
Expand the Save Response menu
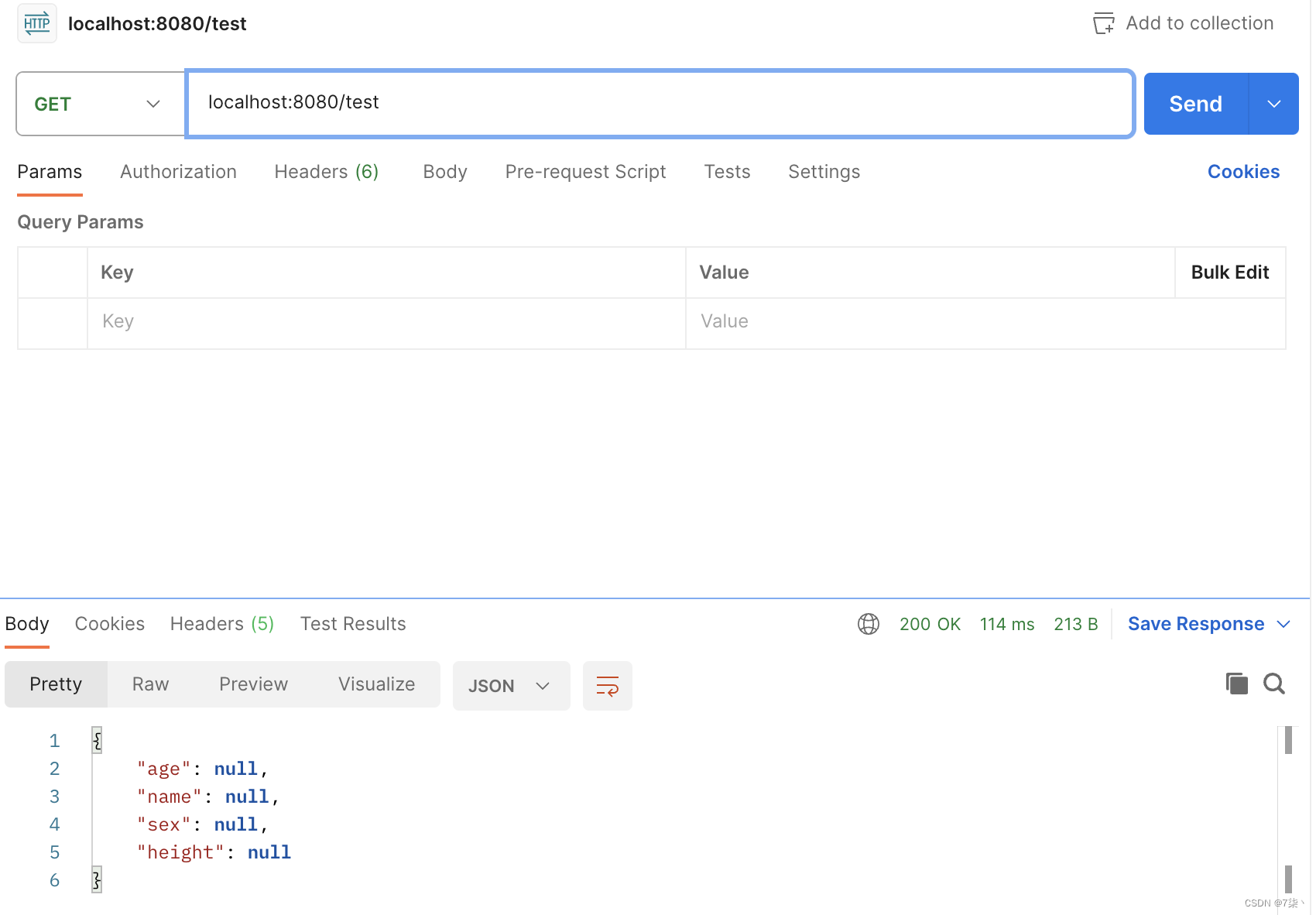[x=1283, y=624]
